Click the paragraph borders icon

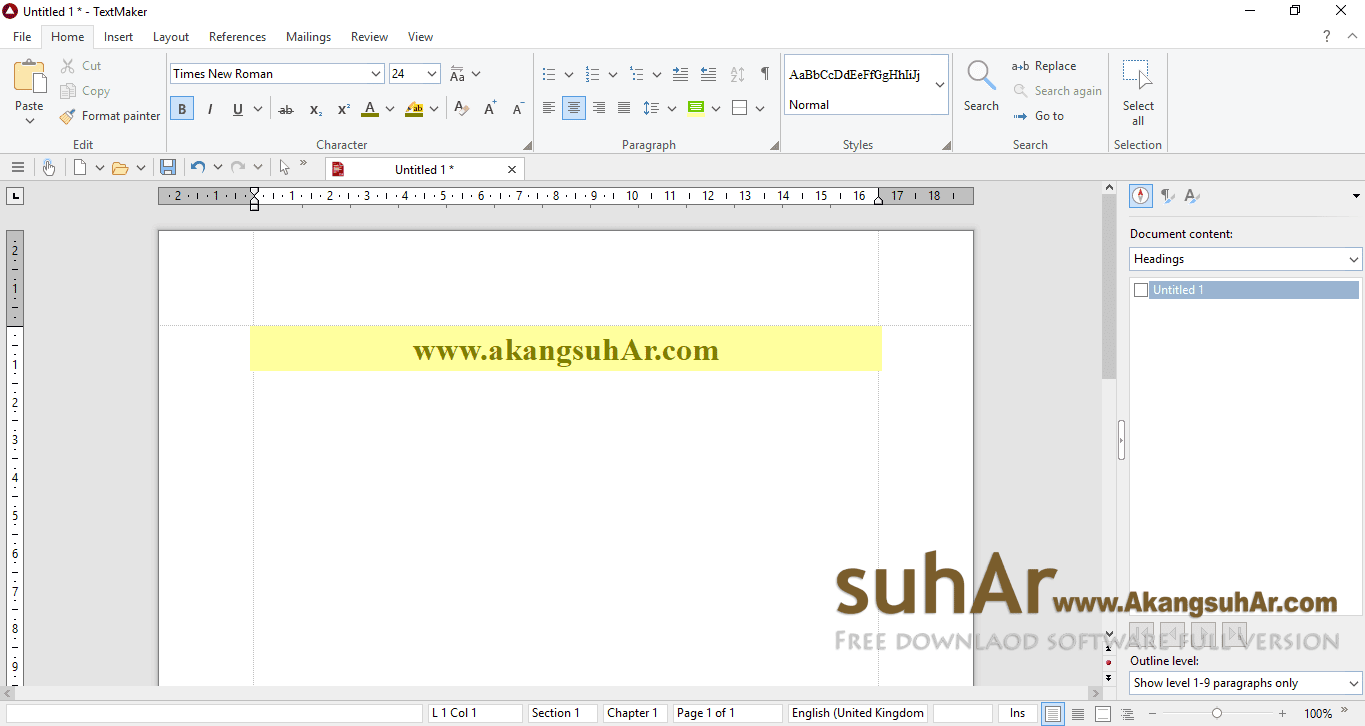point(740,108)
